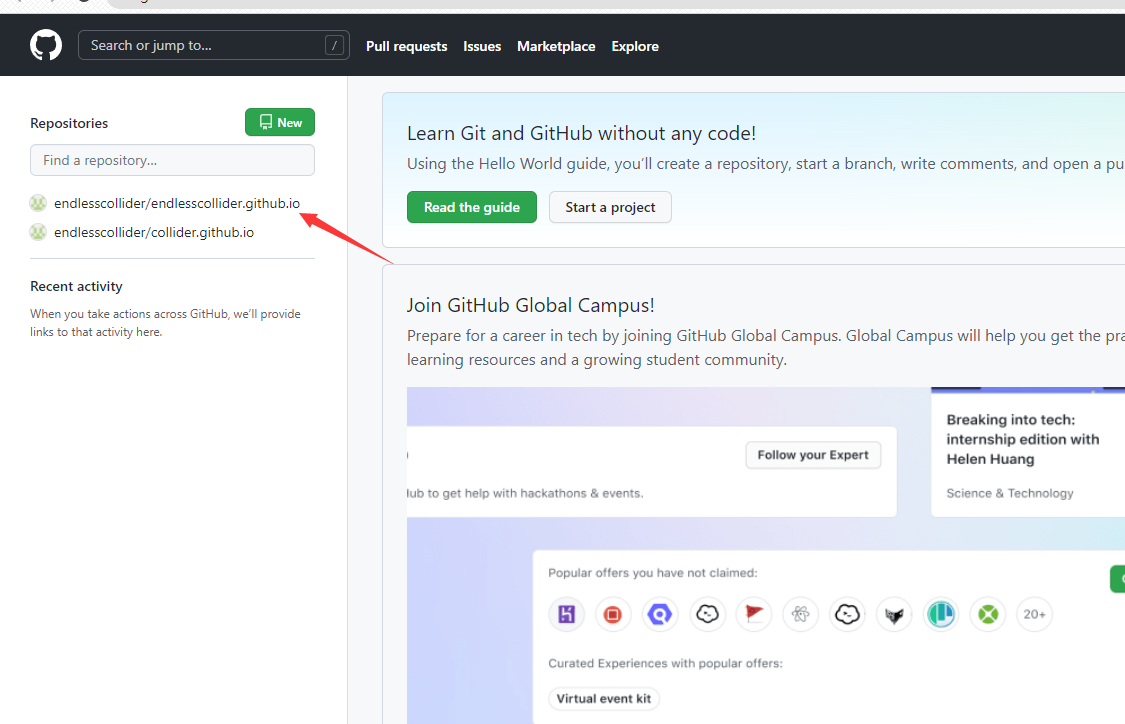This screenshot has height=724, width=1125.
Task: Click the Repositories sidebar heading
Action: pos(69,123)
